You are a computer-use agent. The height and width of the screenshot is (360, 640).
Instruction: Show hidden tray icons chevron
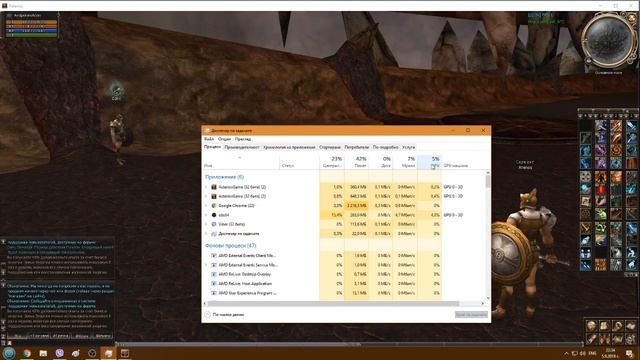(566, 353)
